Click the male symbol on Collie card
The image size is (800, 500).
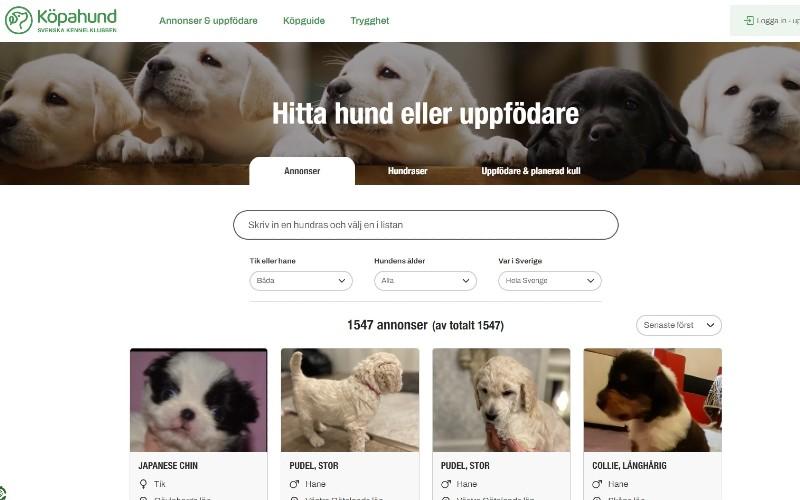click(x=597, y=484)
